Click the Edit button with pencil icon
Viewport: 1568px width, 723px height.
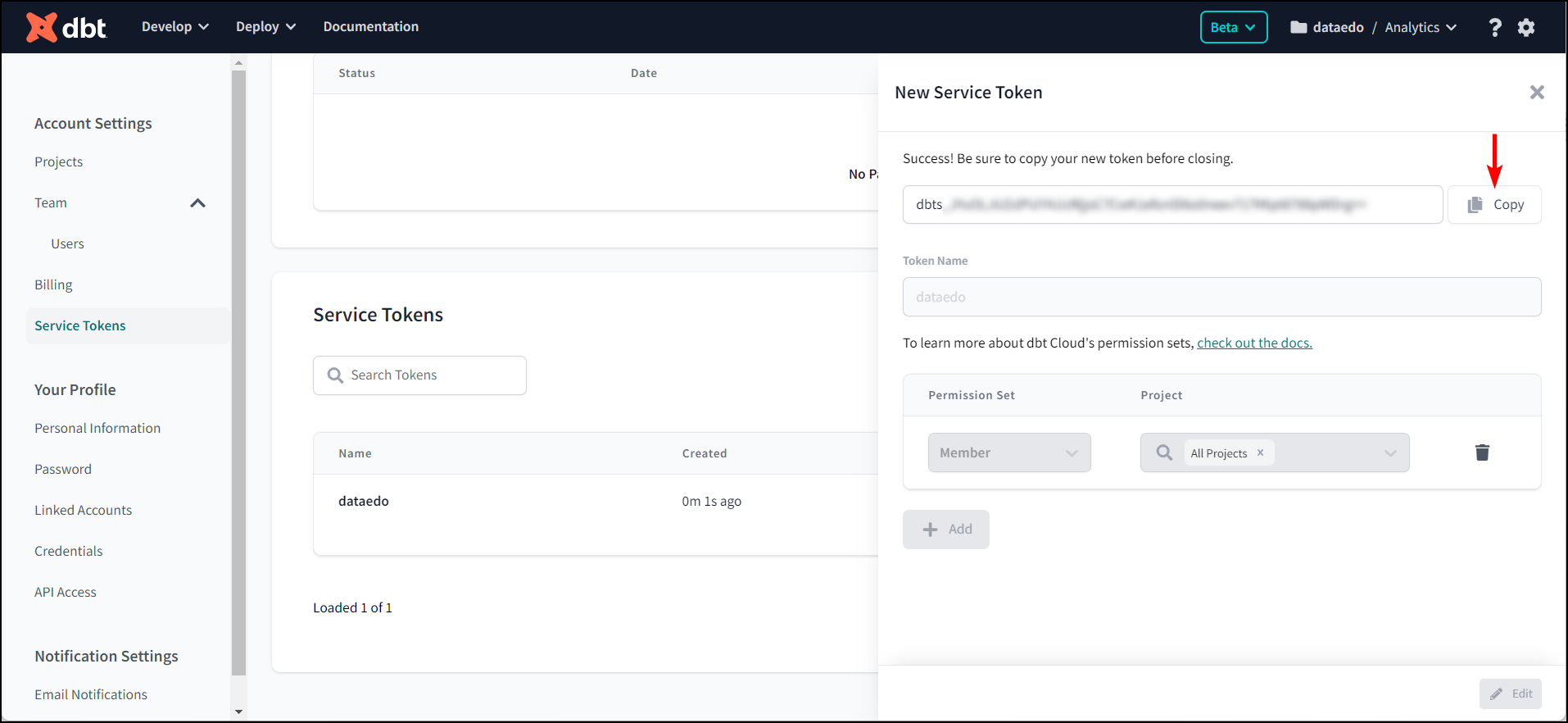1511,693
